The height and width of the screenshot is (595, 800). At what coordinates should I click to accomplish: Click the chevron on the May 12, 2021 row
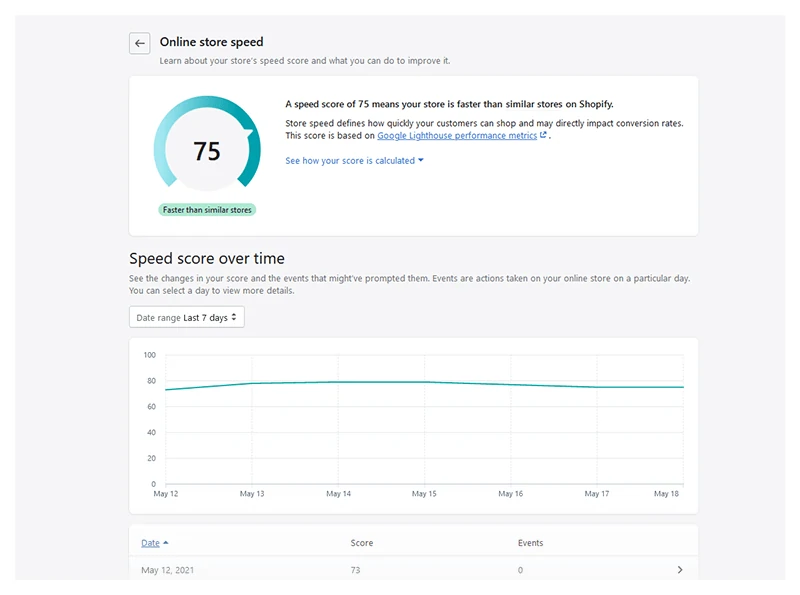pos(680,570)
